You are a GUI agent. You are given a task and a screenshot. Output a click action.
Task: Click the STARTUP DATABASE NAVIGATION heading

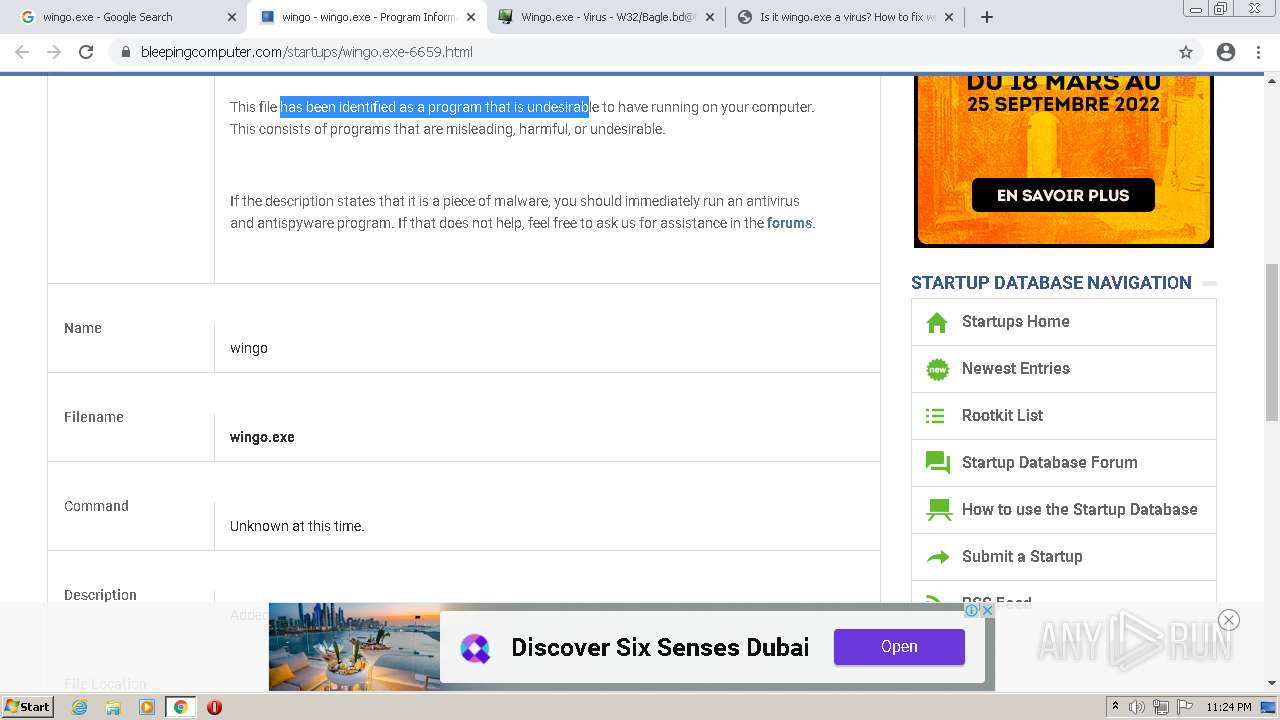pyautogui.click(x=1051, y=283)
